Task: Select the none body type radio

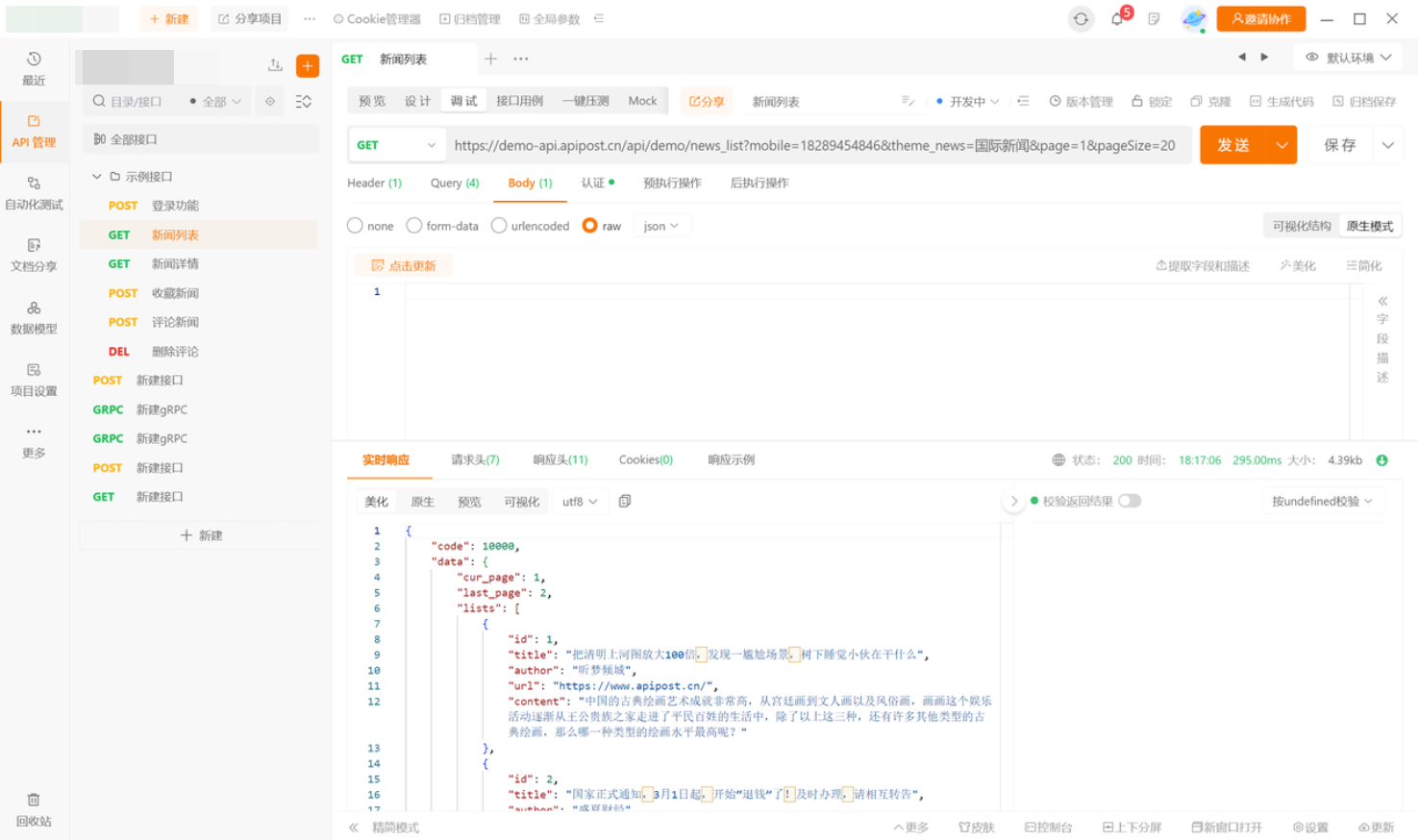Action: [355, 226]
